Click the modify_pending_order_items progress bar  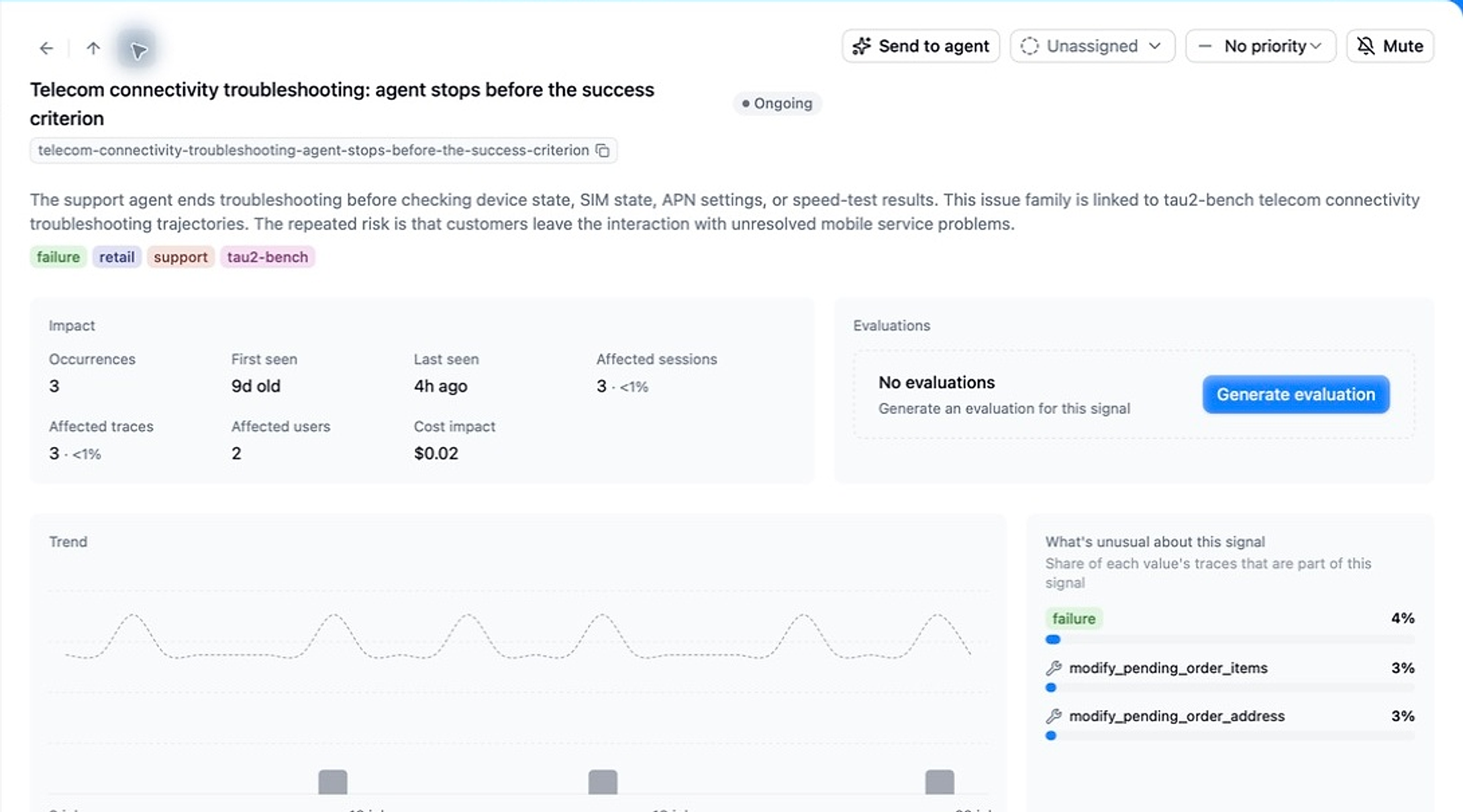click(1229, 688)
